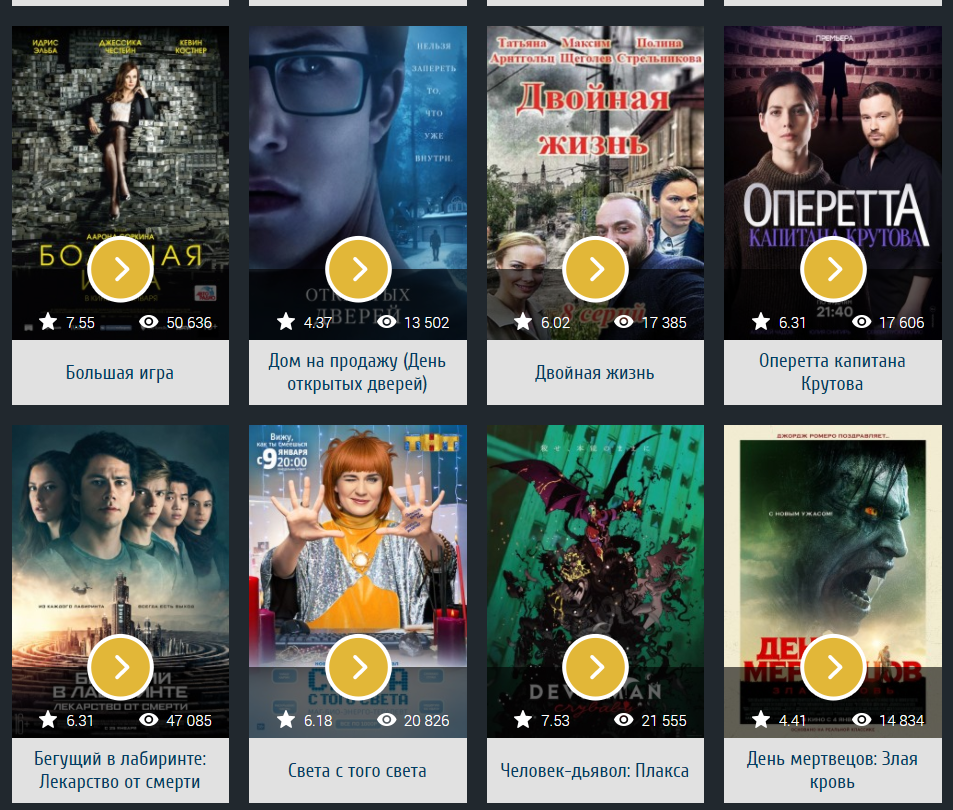The width and height of the screenshot is (953, 810).
Task: Click the star rating icon showing 7.53
Action: point(523,719)
